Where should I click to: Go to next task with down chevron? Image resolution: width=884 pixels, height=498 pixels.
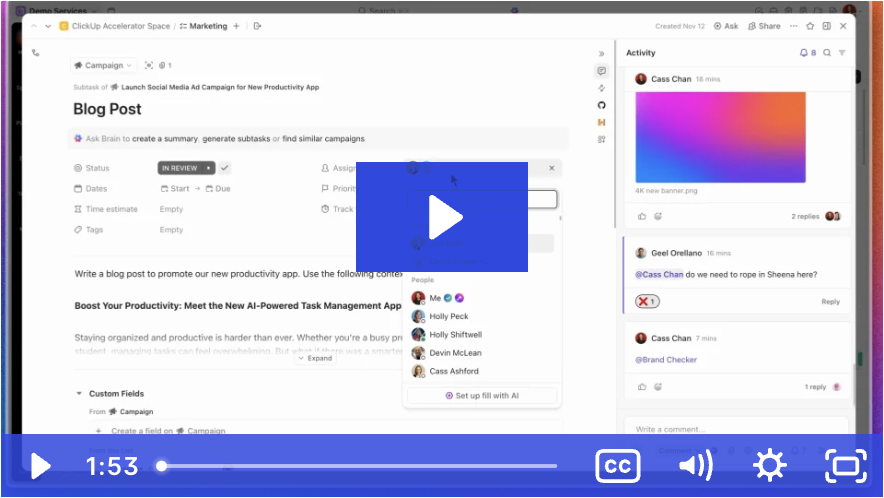click(x=48, y=26)
